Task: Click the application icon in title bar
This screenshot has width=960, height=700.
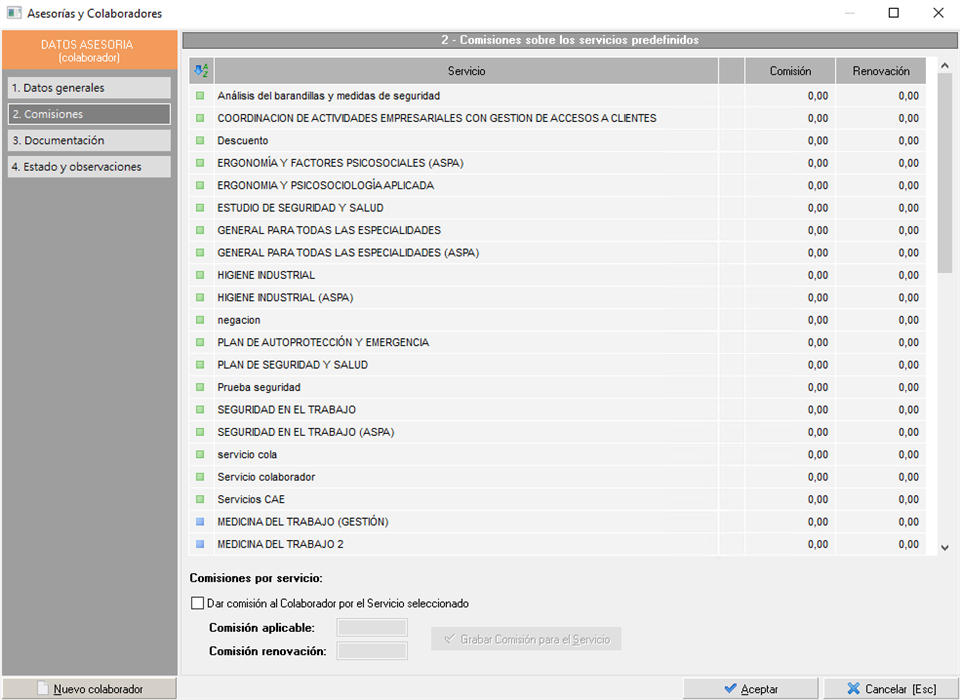Action: [x=14, y=13]
